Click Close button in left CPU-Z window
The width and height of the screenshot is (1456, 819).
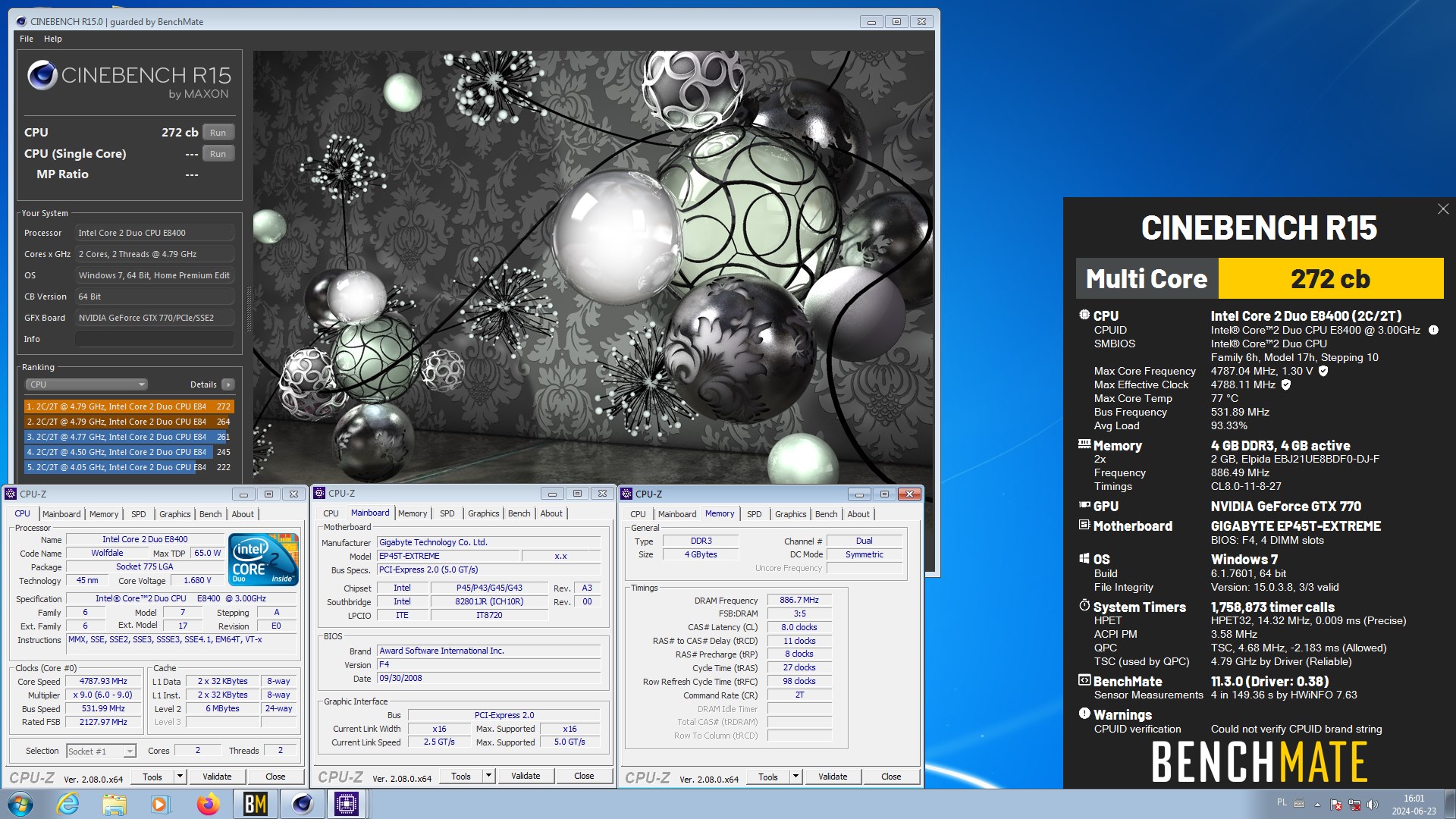[x=275, y=777]
